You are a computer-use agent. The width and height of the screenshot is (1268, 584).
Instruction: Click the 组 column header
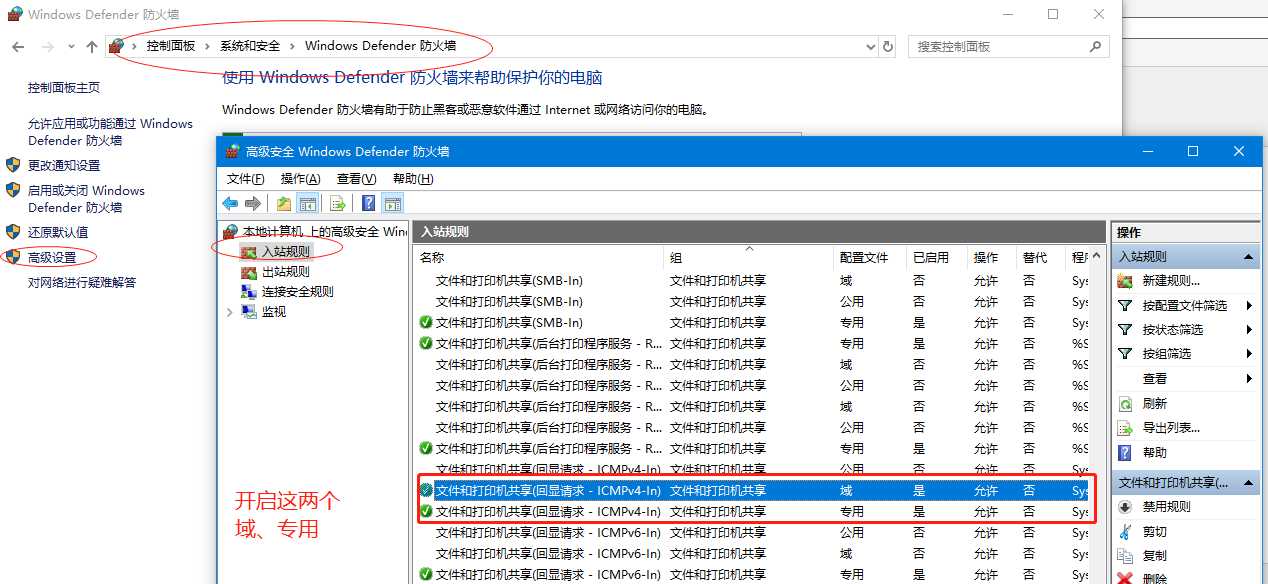(749, 258)
